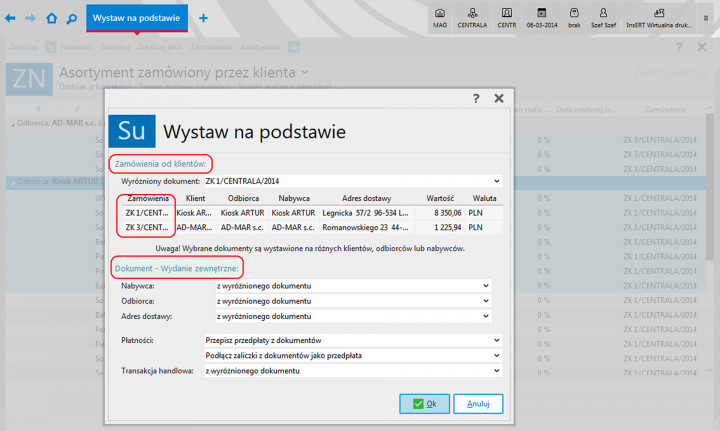Go back with the left arrow icon
Viewport: 720px width, 431px height.
[10, 18]
